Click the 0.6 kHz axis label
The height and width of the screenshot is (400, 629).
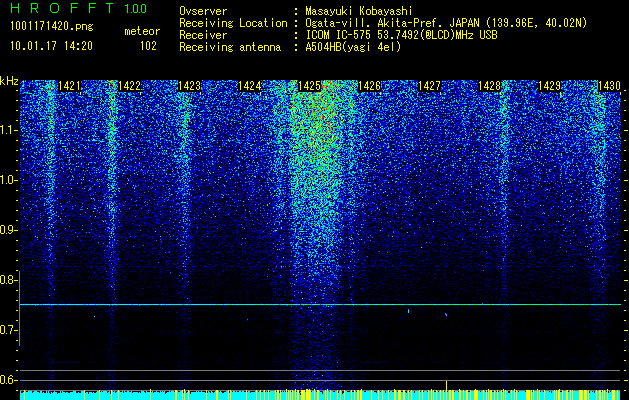pos(7,380)
